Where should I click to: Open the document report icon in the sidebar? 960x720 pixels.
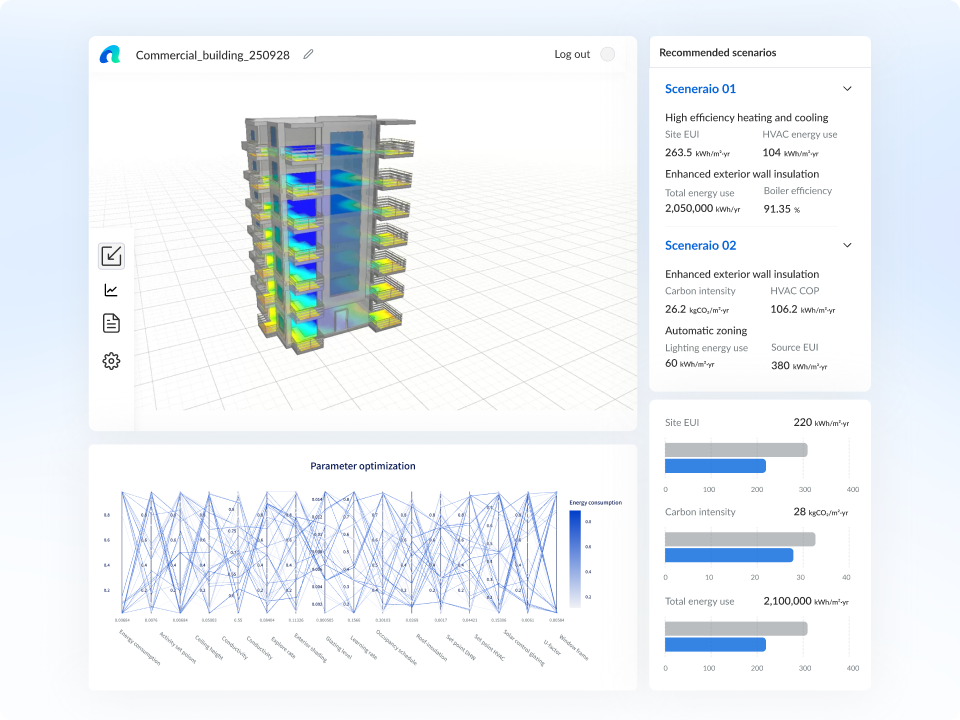[x=111, y=323]
